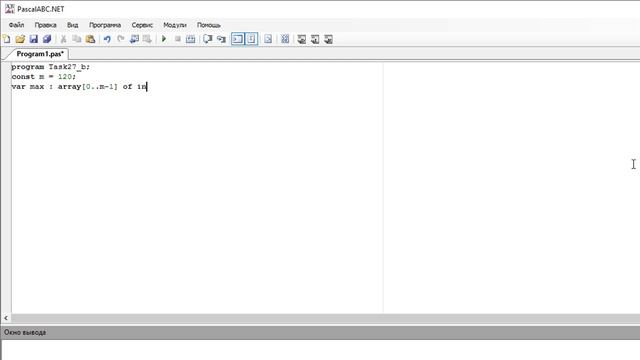Open the Правка menu
The height and width of the screenshot is (360, 640).
(45, 25)
